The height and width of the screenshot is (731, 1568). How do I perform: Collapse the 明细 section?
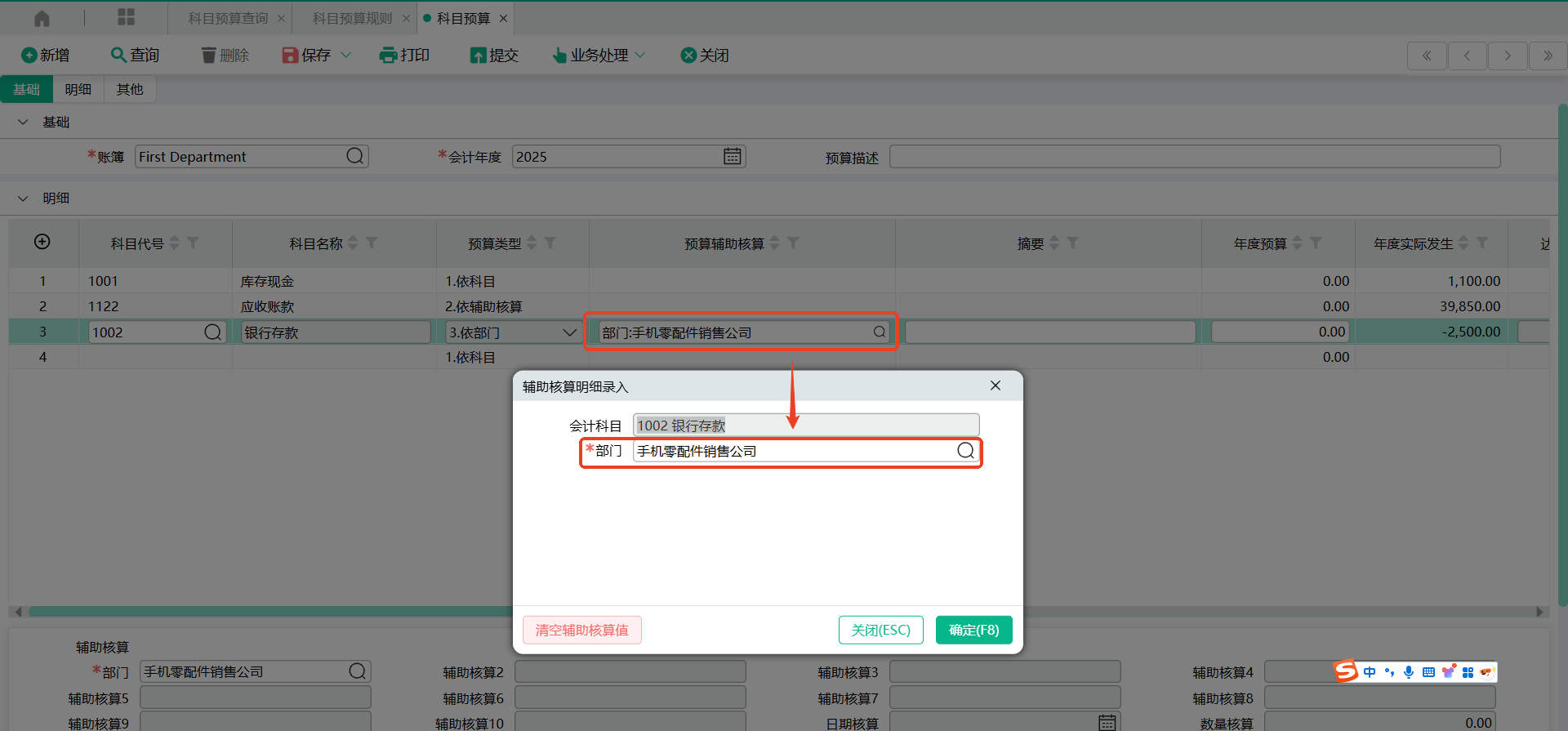tap(23, 198)
